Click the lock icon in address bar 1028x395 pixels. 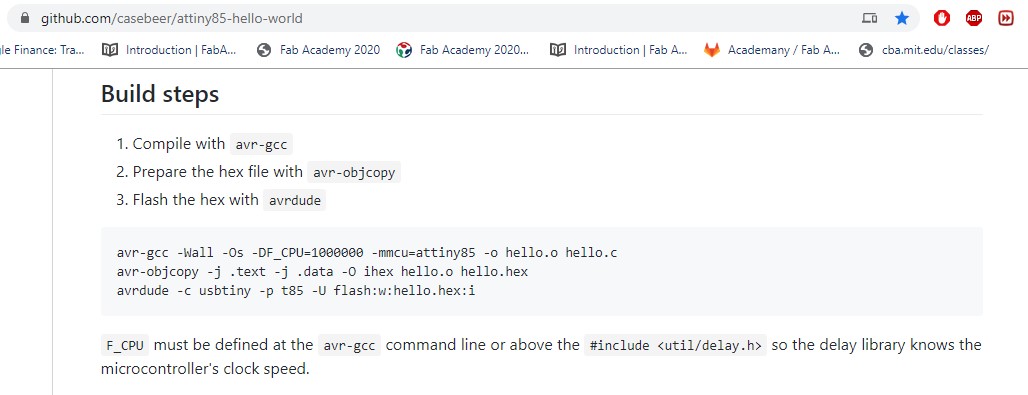[x=25, y=18]
